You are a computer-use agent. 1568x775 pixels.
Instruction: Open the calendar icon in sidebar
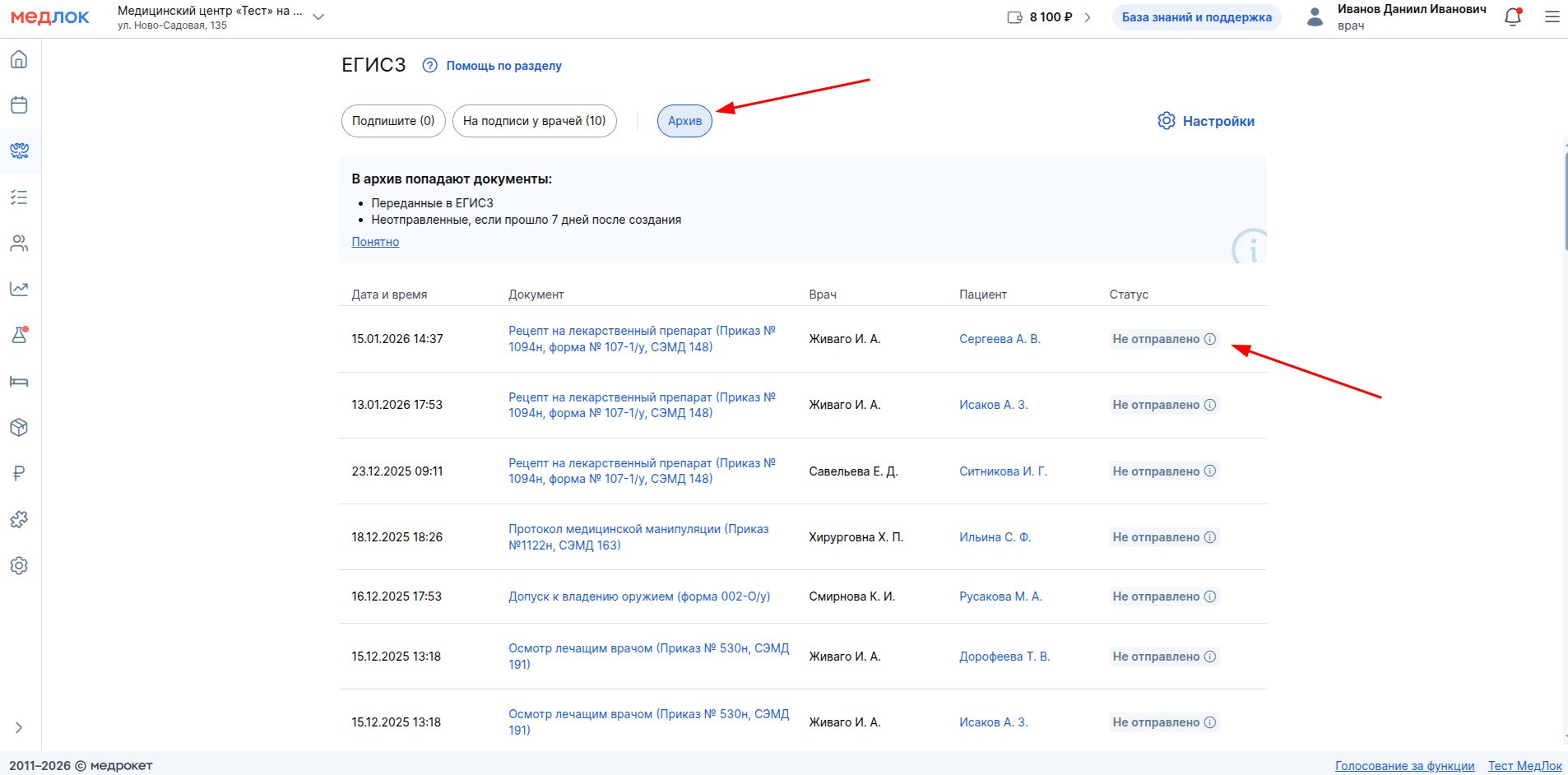click(x=19, y=105)
